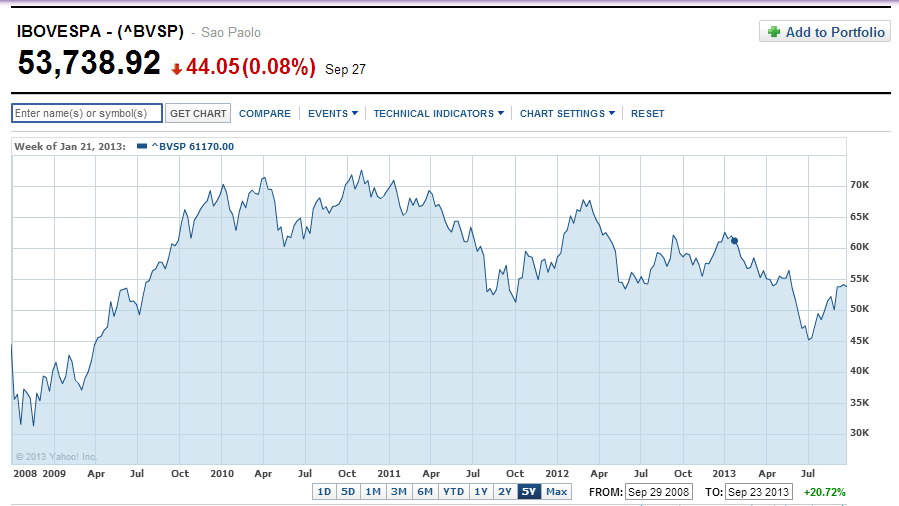Click the 65K axis label

click(859, 217)
